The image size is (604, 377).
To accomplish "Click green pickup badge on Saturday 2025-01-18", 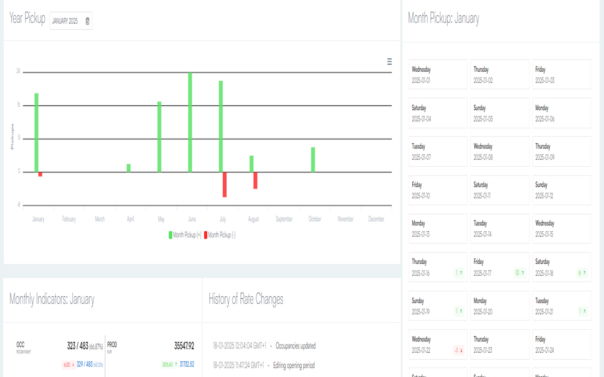I will coord(582,273).
